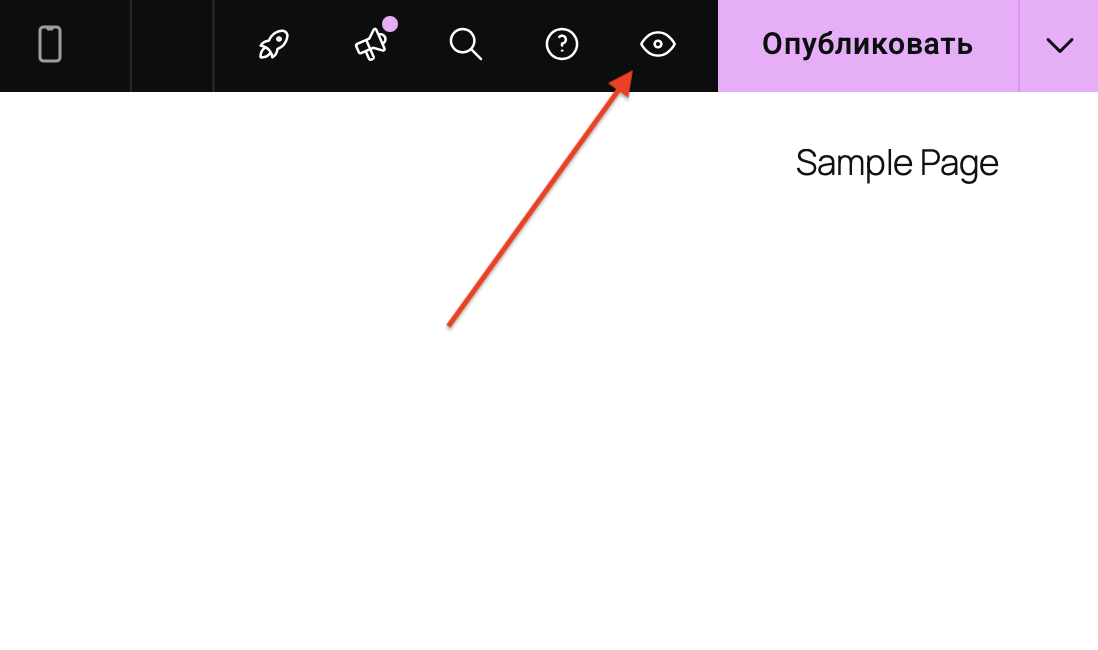Publish the page with the pink button
Screen dimensions: 1098x650
pyautogui.click(x=868, y=46)
